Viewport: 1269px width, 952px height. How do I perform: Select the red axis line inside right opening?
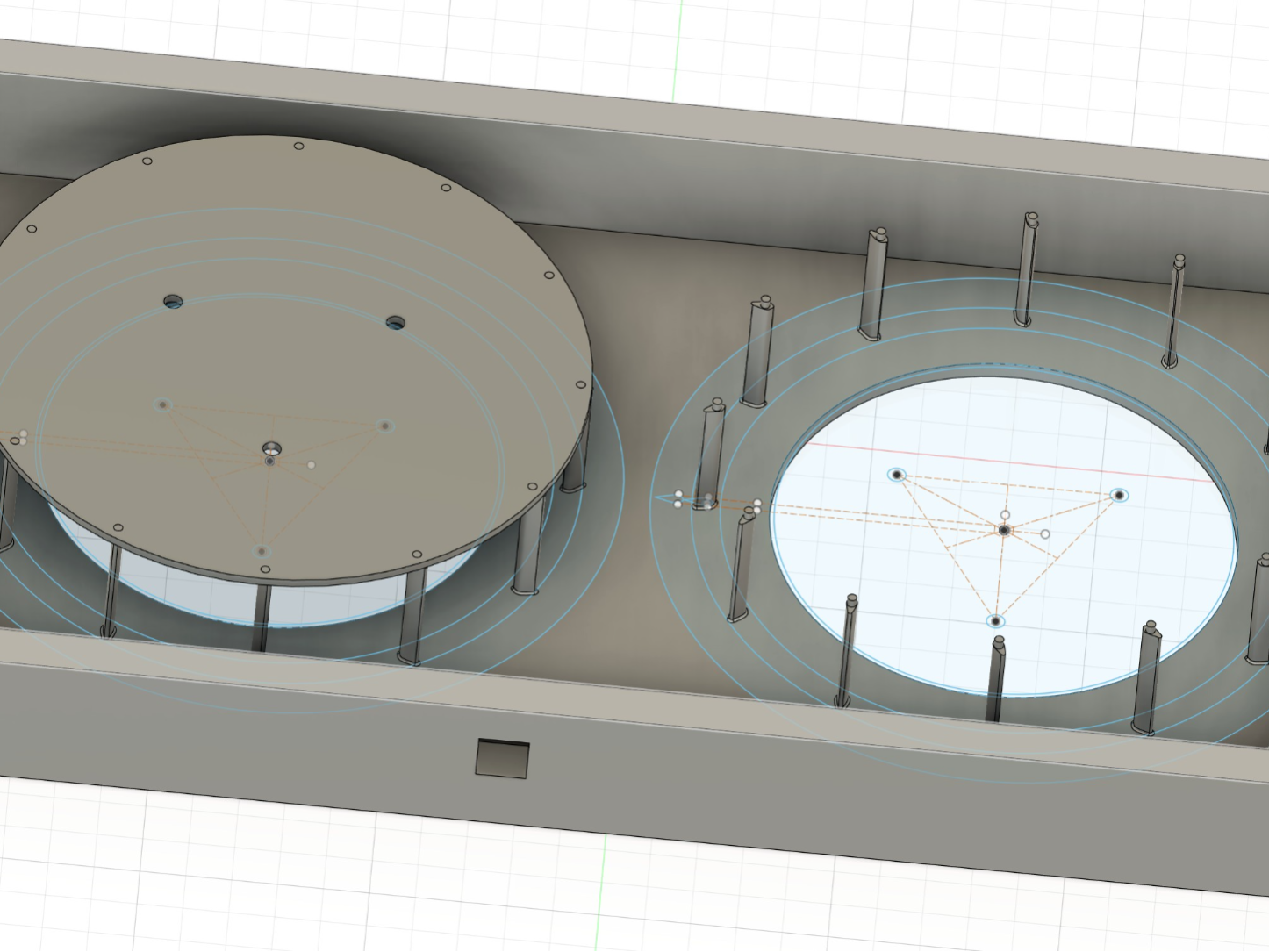pos(1018,462)
